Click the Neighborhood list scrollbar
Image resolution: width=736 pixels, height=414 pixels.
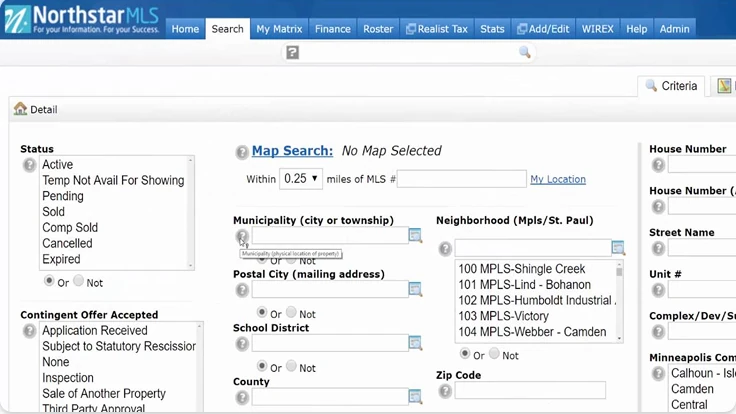coord(620,301)
